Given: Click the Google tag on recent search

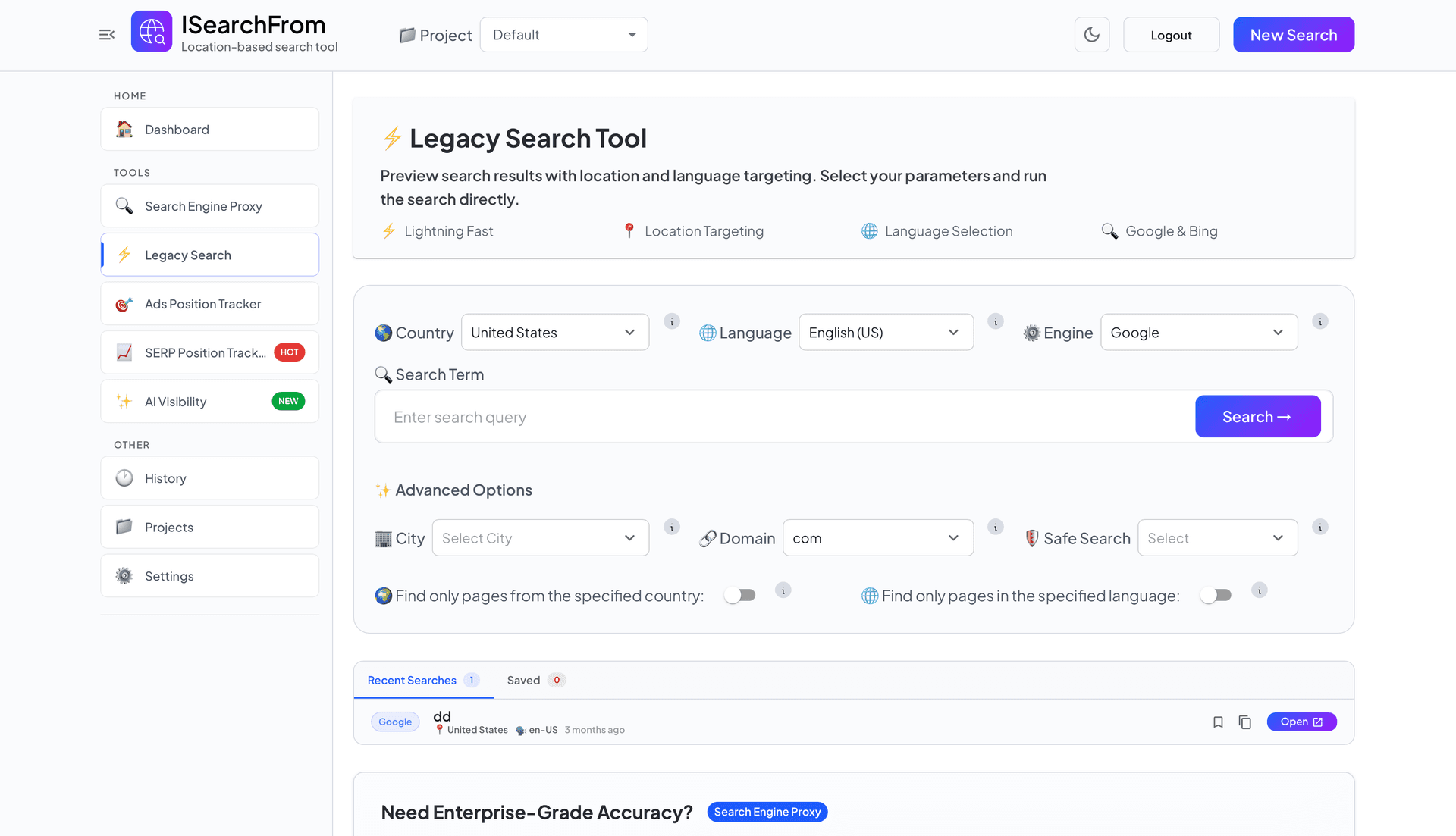Looking at the screenshot, I should pos(395,722).
